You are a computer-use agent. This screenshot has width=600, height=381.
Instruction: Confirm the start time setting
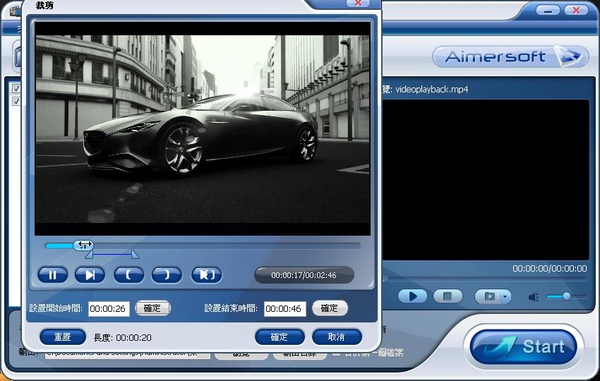click(153, 308)
